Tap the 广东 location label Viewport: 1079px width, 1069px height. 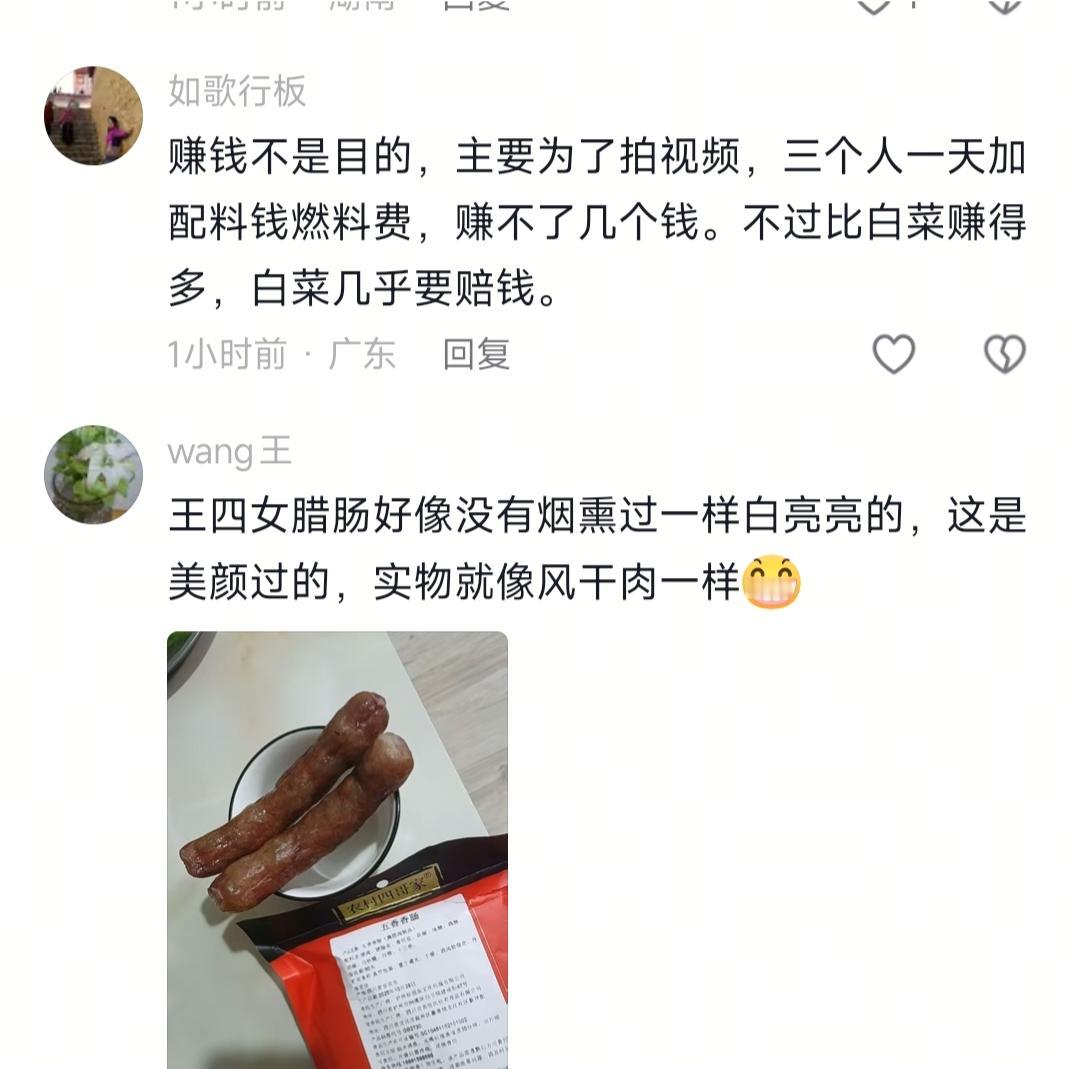(x=362, y=354)
